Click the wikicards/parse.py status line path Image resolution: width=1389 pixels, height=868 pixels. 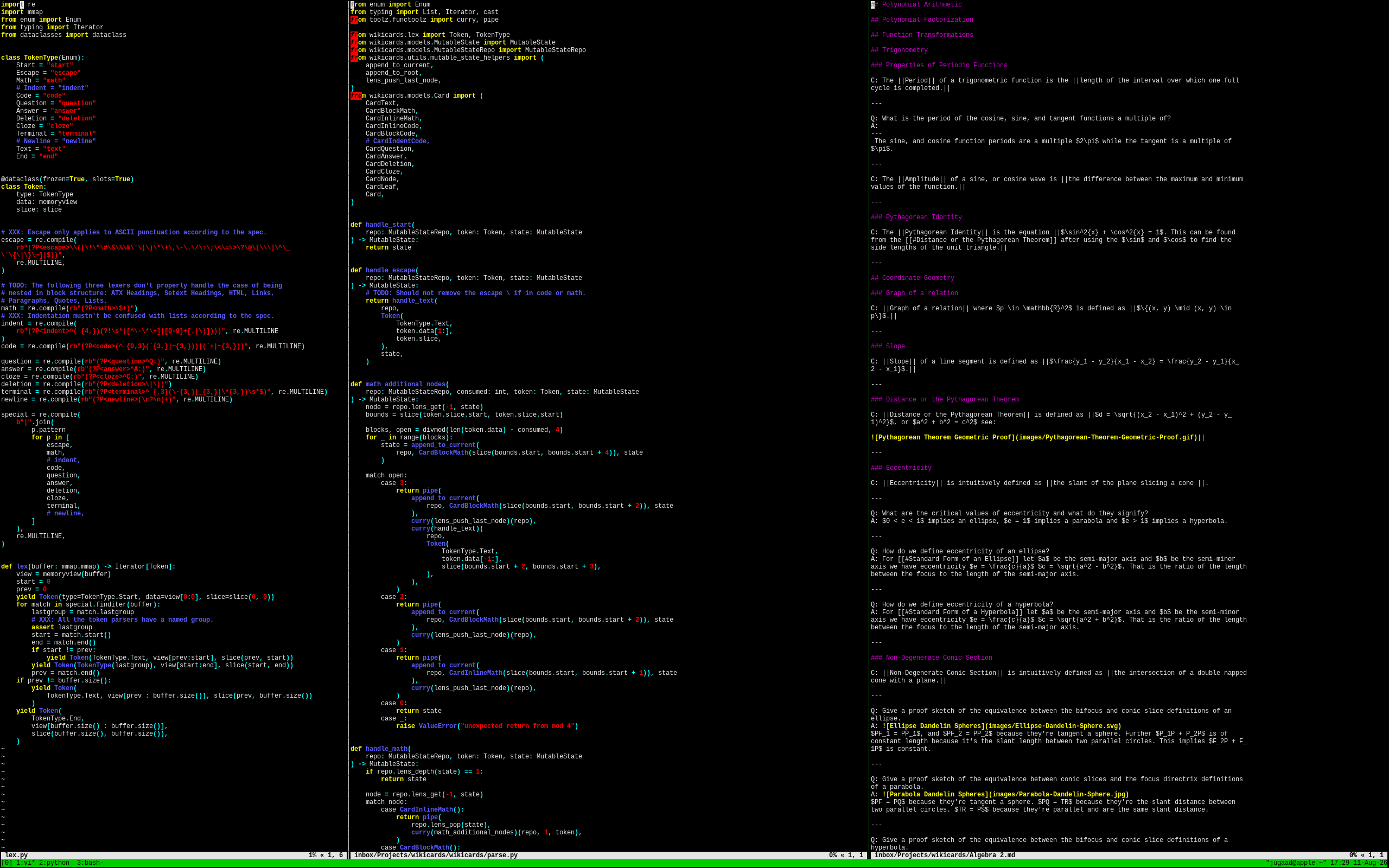436,856
